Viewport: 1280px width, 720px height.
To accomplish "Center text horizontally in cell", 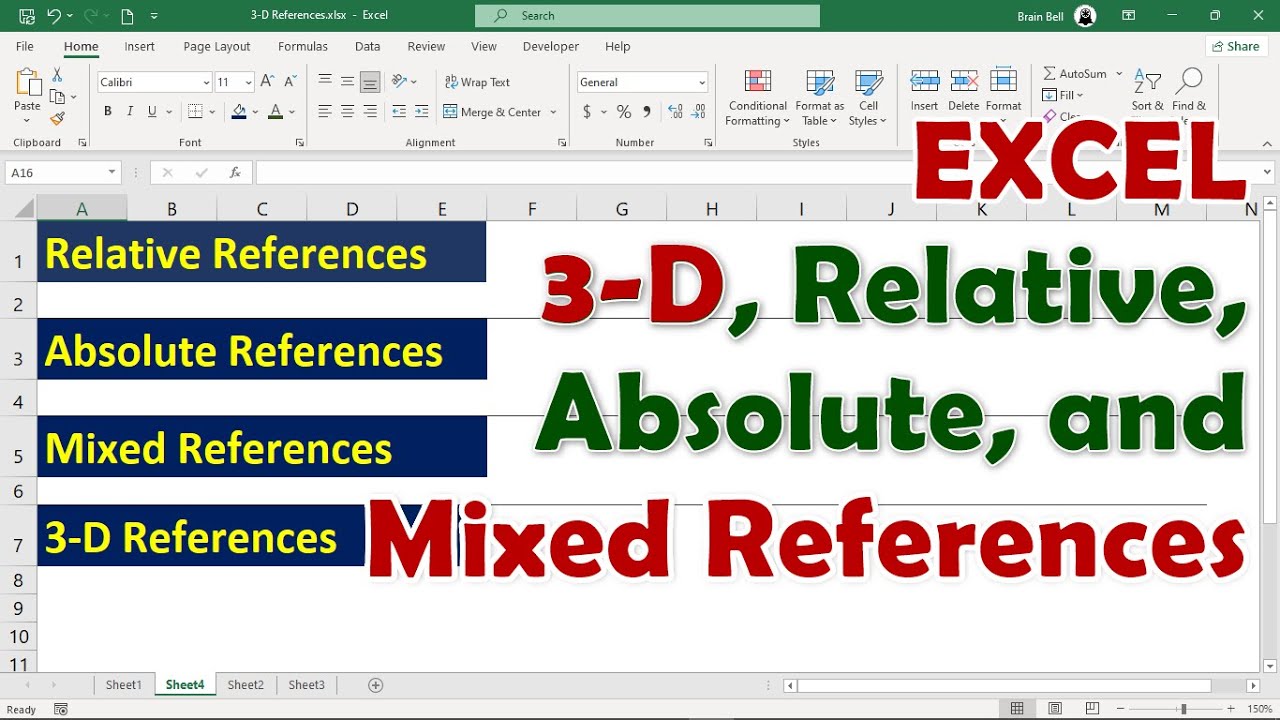I will coord(347,112).
